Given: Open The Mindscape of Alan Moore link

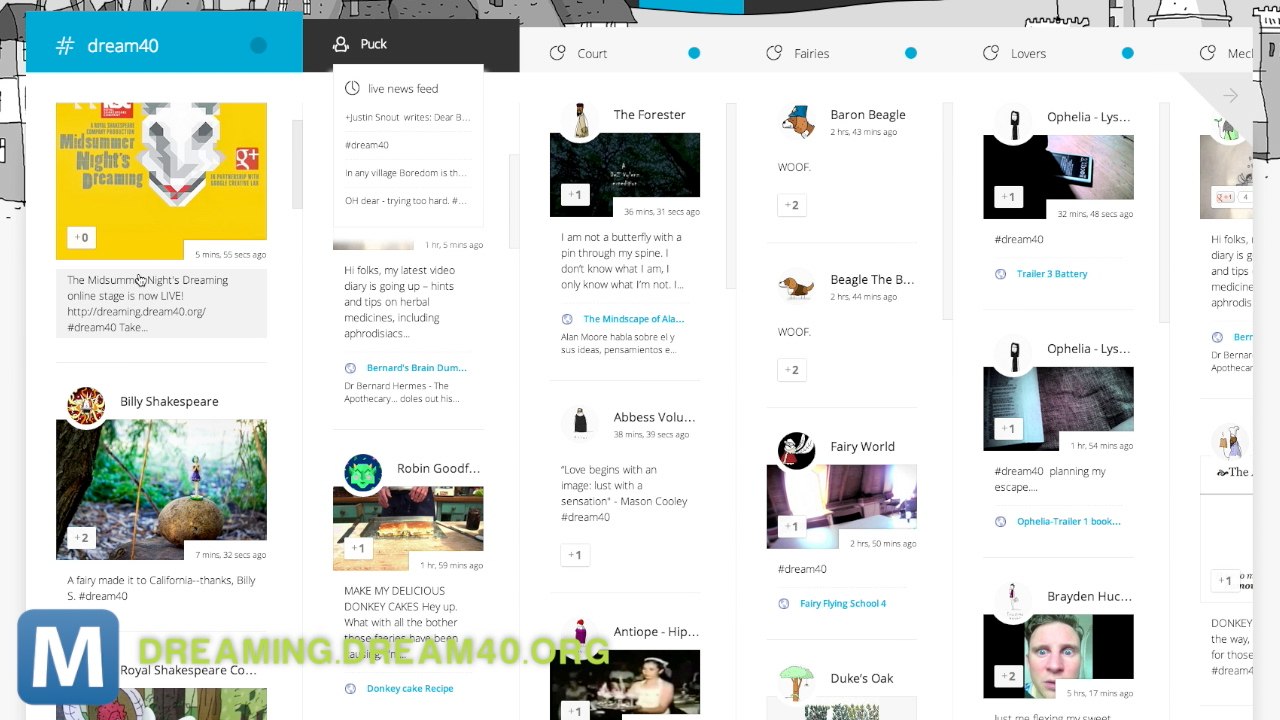Looking at the screenshot, I should (634, 319).
